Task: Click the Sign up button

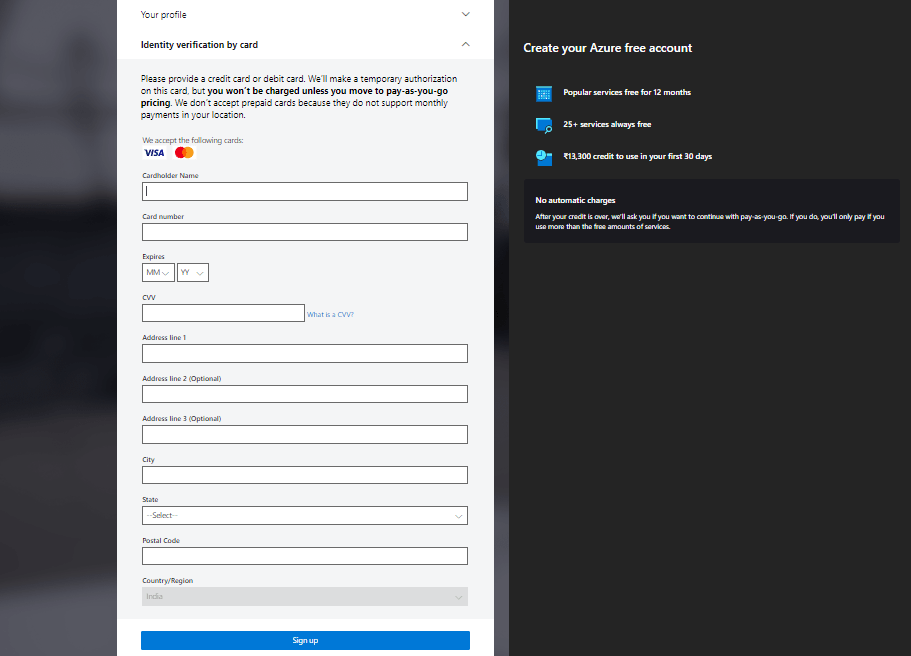Action: 305,640
